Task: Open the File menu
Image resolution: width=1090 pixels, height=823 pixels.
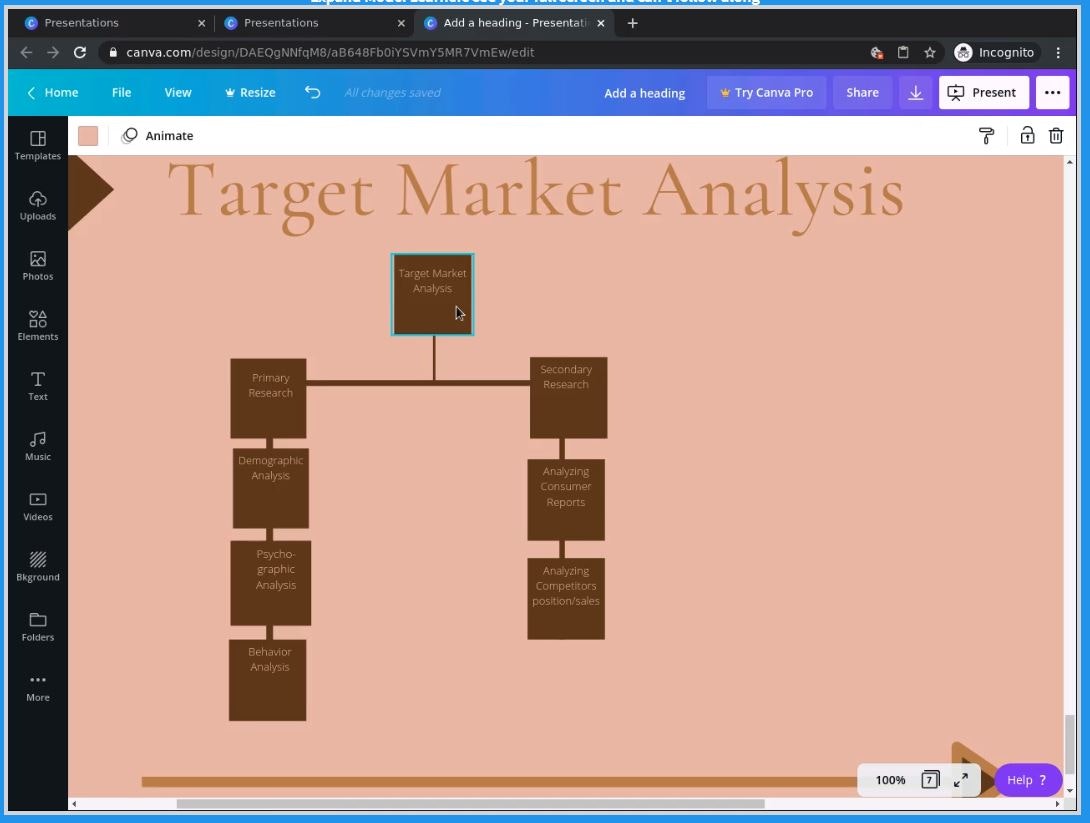Action: point(121,92)
